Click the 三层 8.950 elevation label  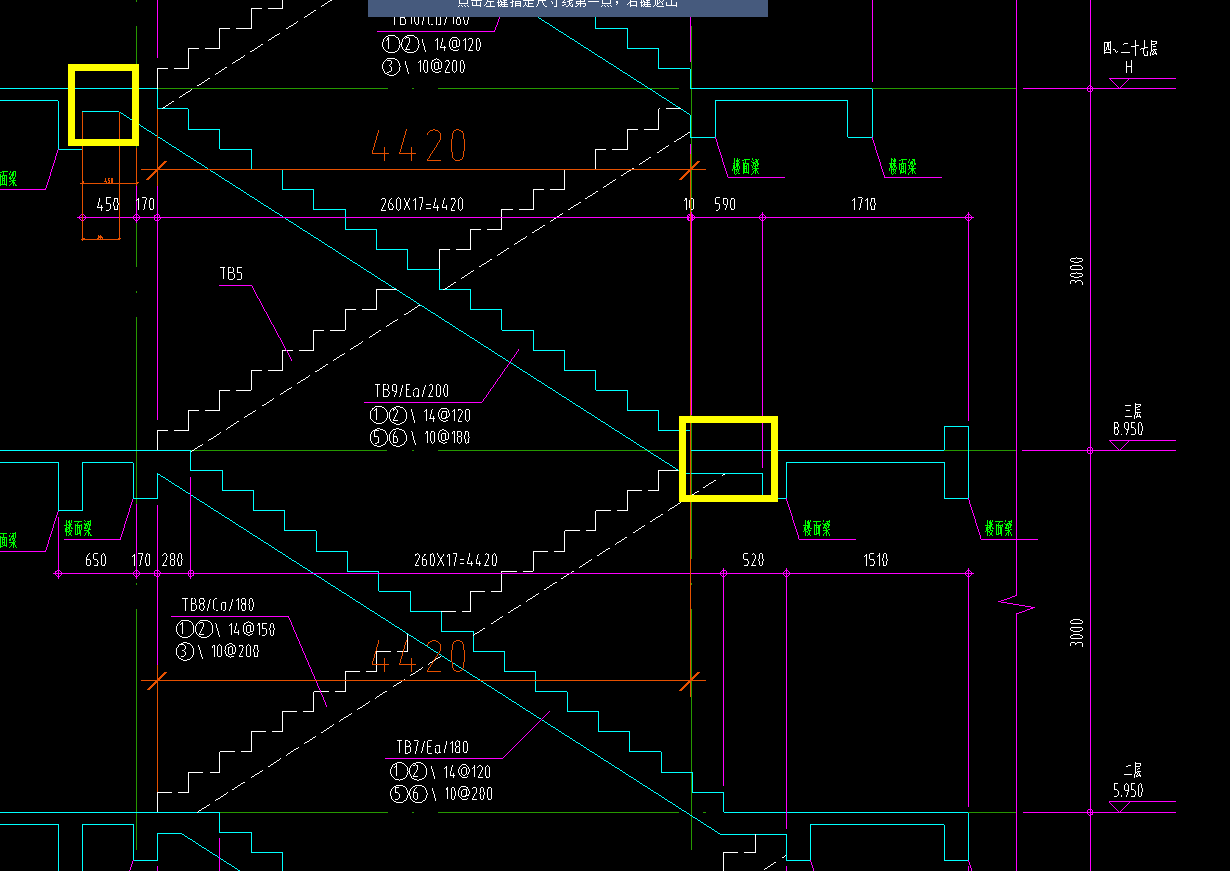coord(1128,421)
